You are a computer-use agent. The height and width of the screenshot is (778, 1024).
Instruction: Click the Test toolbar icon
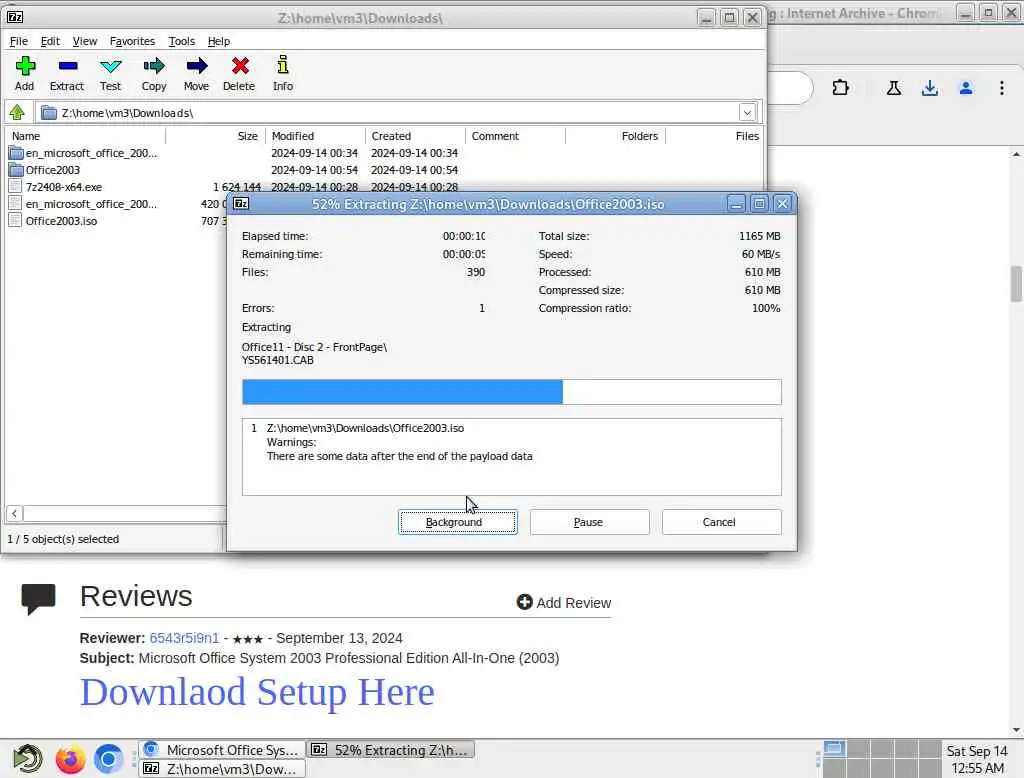(110, 66)
